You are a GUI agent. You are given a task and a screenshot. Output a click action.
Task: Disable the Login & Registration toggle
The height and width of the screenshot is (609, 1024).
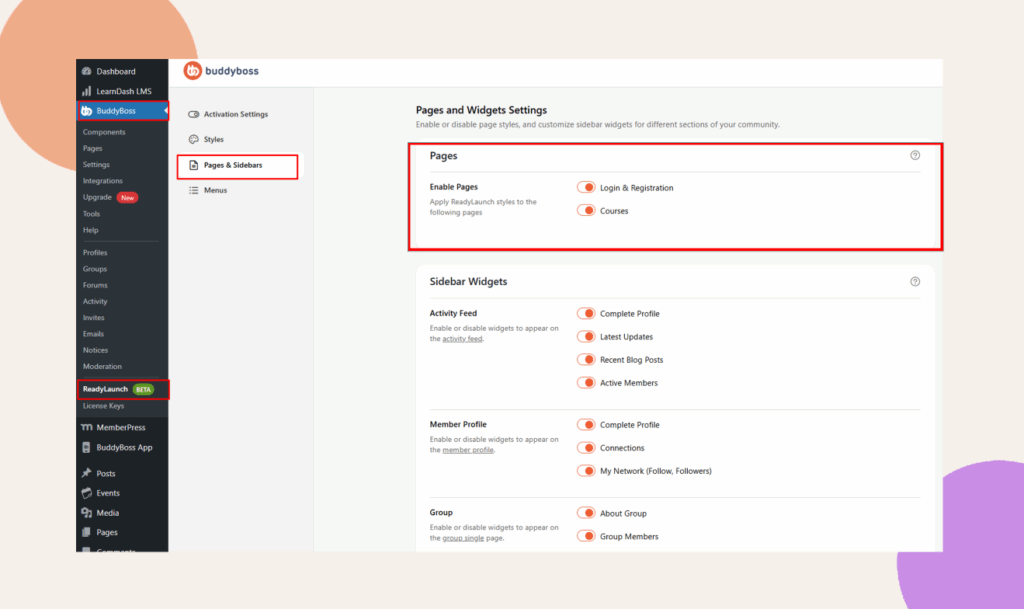point(586,188)
